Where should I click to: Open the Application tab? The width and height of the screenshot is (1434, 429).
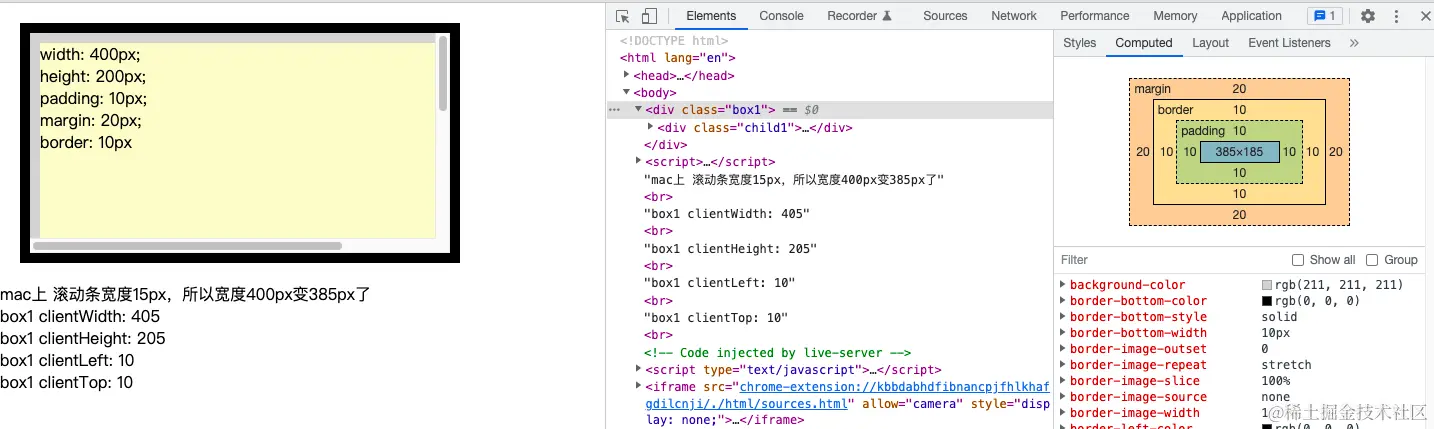coord(1251,16)
